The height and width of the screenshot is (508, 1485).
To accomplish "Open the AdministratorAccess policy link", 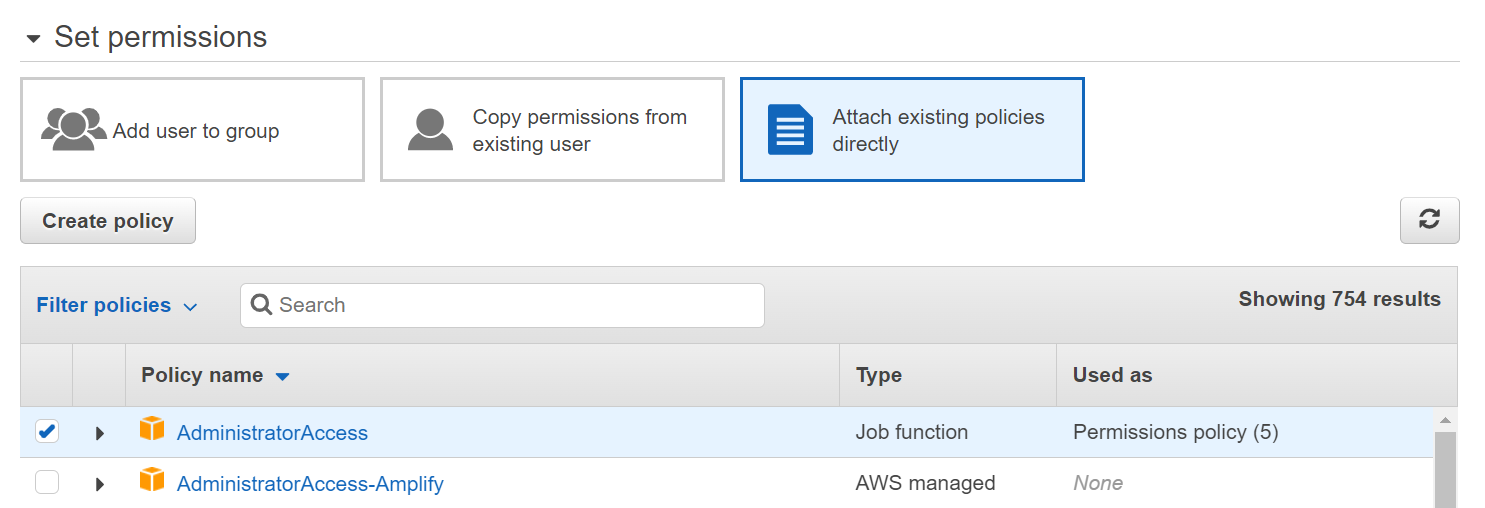I will click(272, 433).
